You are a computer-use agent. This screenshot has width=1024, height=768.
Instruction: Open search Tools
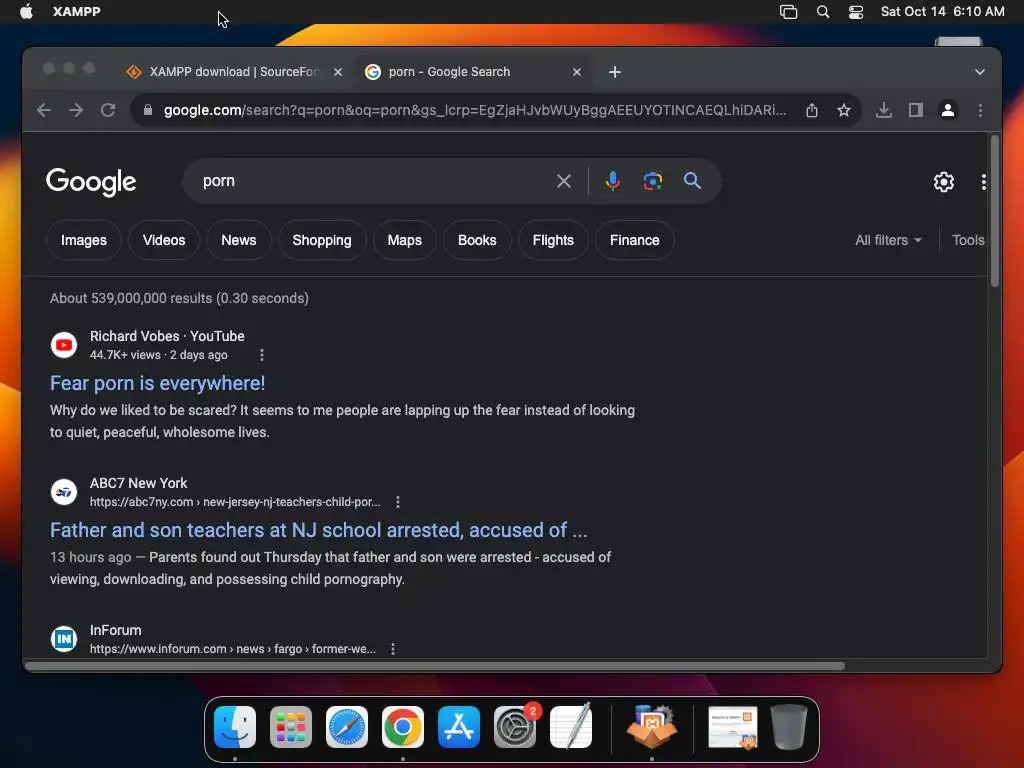968,240
